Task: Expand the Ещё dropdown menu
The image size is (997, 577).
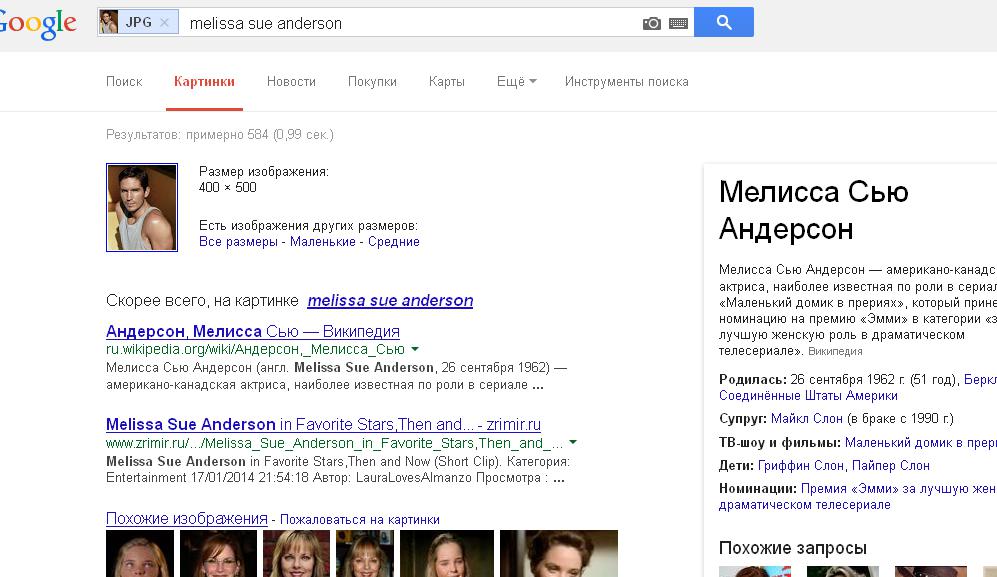Action: 516,81
